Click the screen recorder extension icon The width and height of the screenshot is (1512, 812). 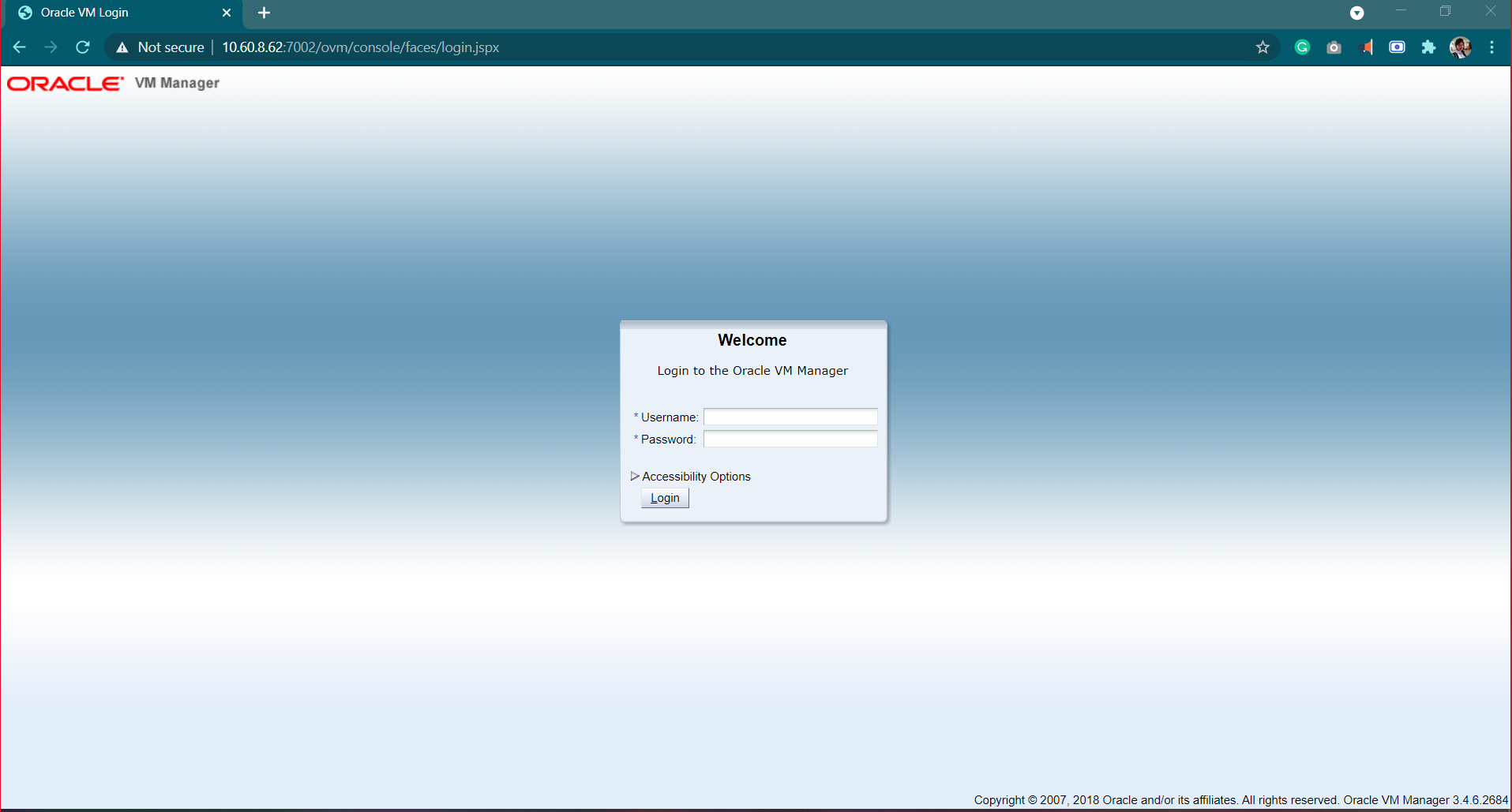point(1397,47)
